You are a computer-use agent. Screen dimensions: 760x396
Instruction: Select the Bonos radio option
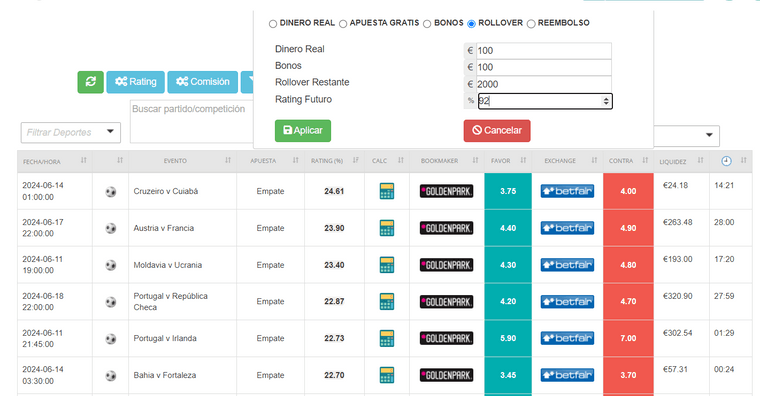(427, 24)
